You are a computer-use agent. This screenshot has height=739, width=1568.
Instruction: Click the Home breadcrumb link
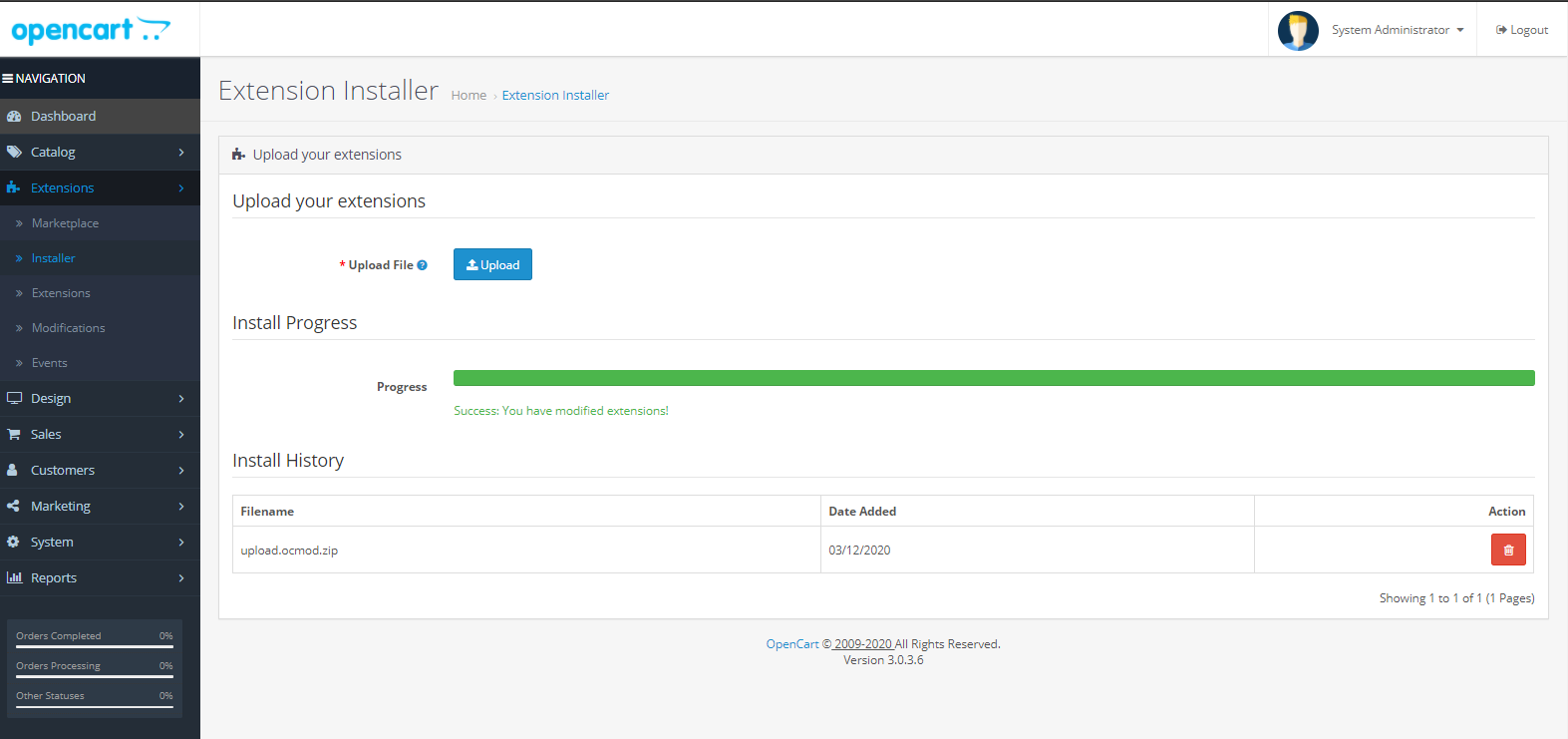tap(469, 95)
